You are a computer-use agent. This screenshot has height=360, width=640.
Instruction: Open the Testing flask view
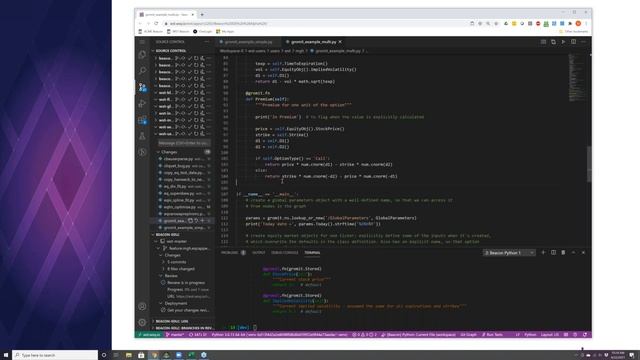pyautogui.click(x=142, y=136)
